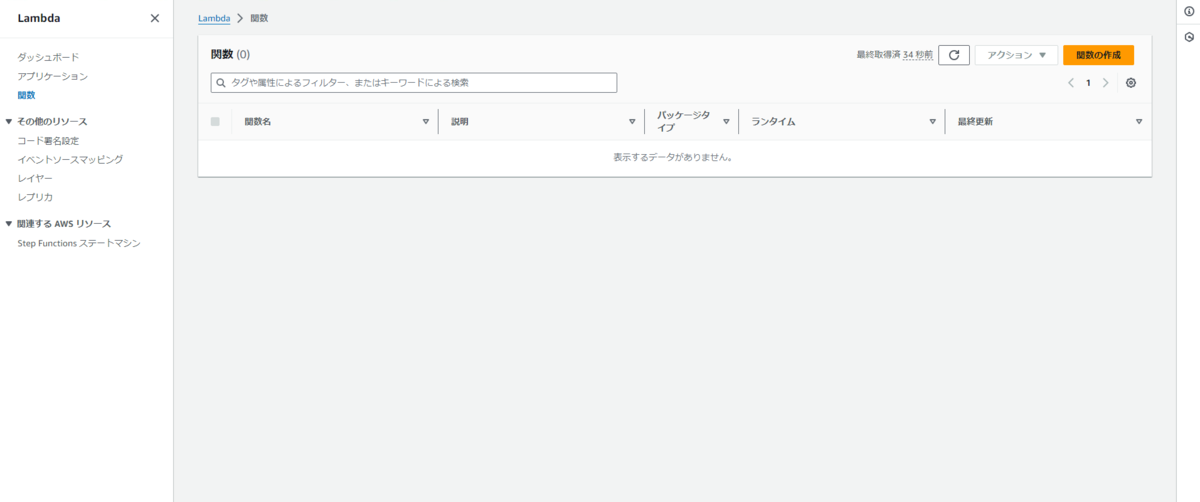Open アプリケーション in sidebar
Image resolution: width=1200 pixels, height=502 pixels.
(52, 76)
